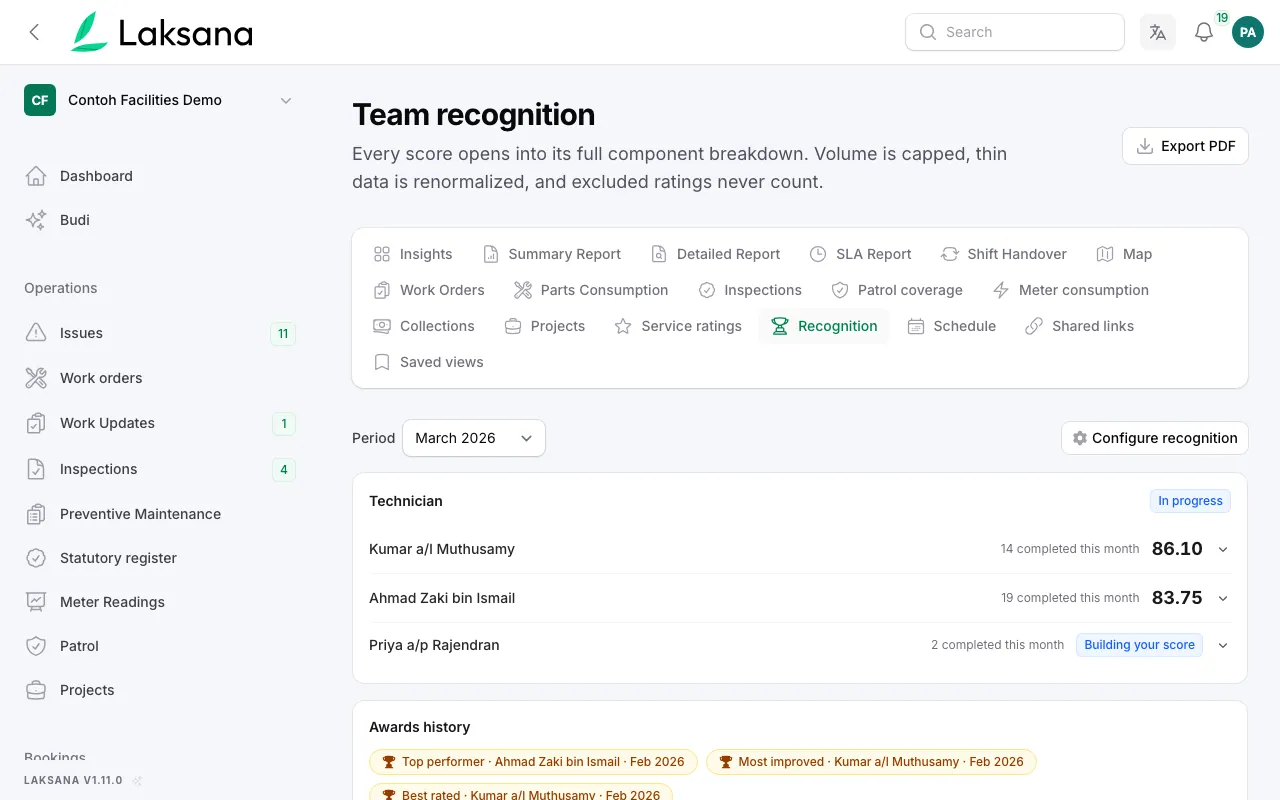Click the Work orders tools icon
1280x800 pixels.
pyautogui.click(x=36, y=378)
